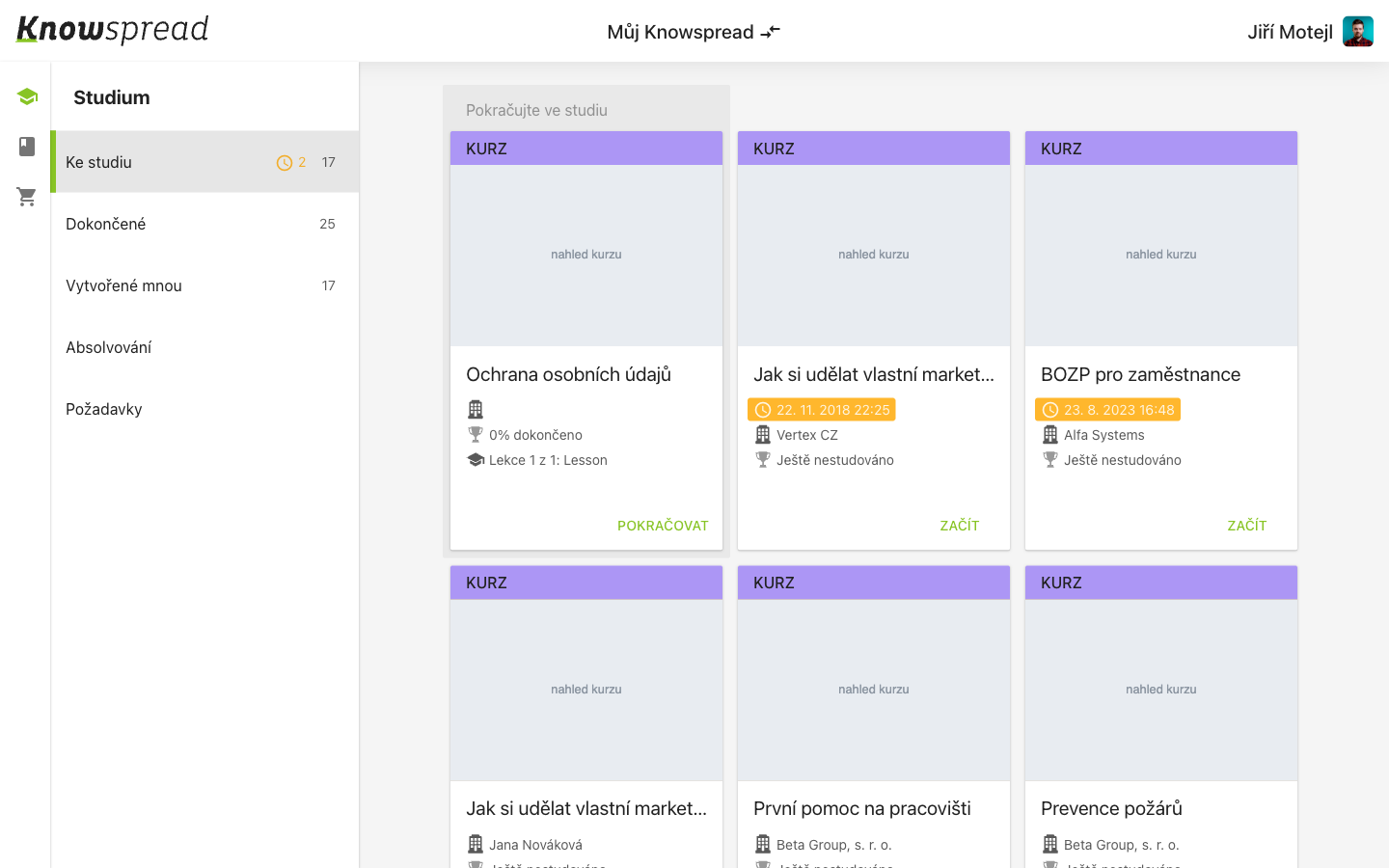Open the book library sidebar icon
Screen dimensions: 1389x868
tap(27, 147)
